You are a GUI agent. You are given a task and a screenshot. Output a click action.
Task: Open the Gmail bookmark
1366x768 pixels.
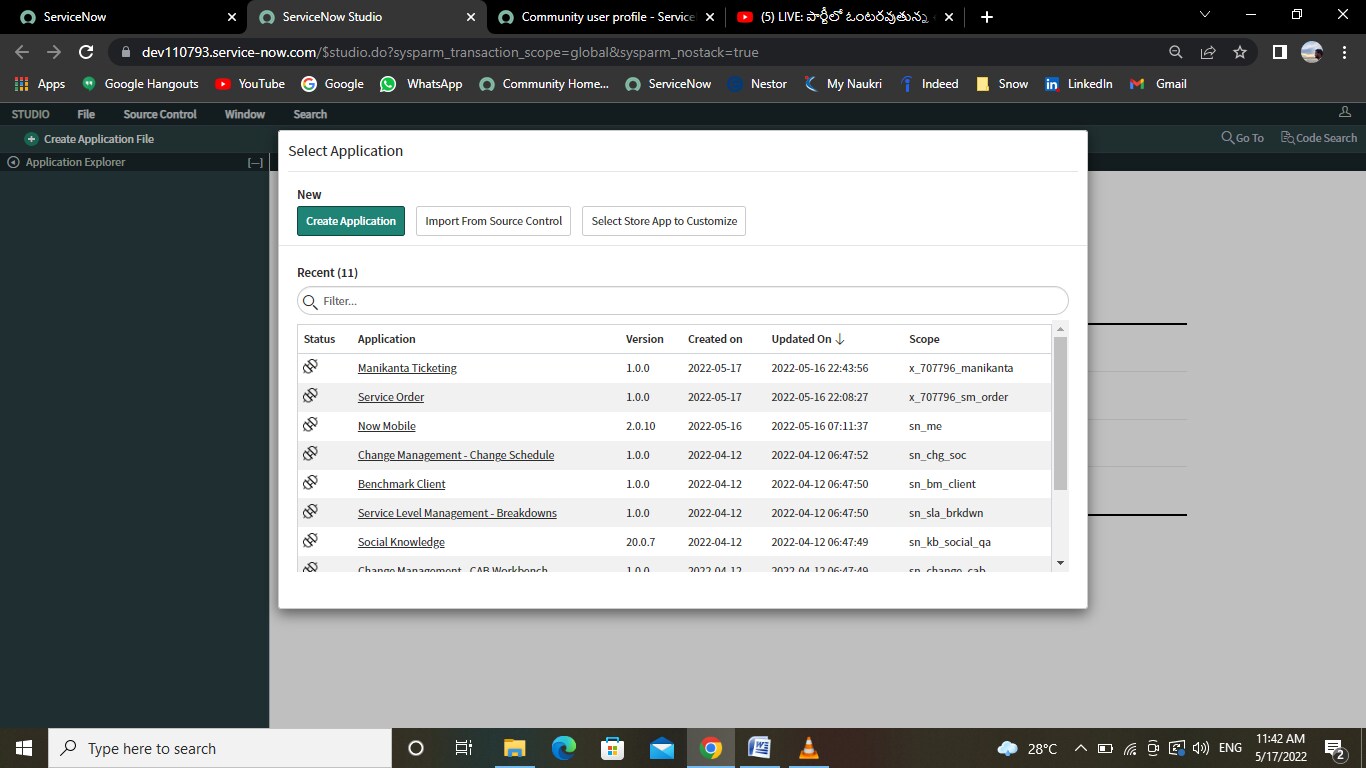pyautogui.click(x=1158, y=84)
